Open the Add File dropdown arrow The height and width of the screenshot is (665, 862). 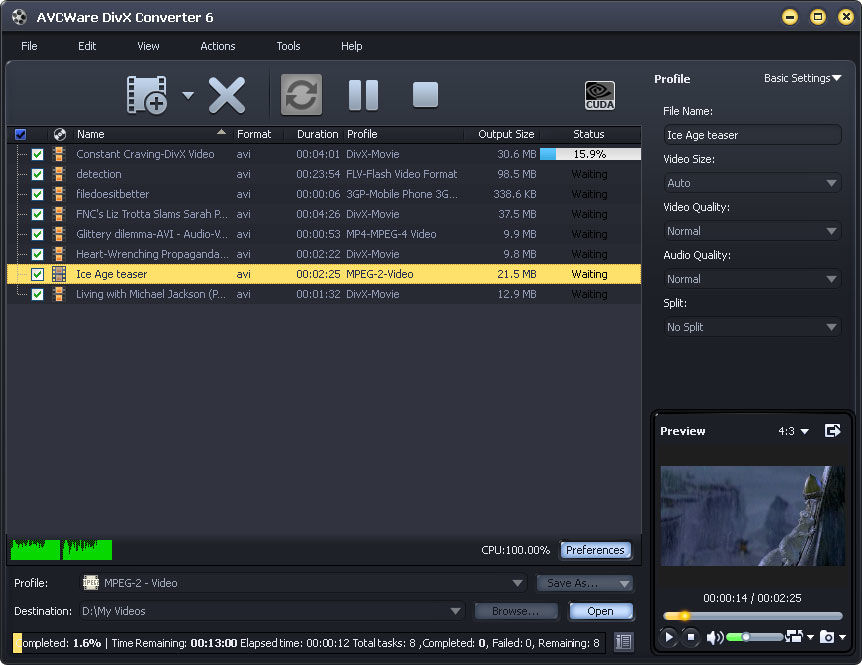click(x=188, y=96)
